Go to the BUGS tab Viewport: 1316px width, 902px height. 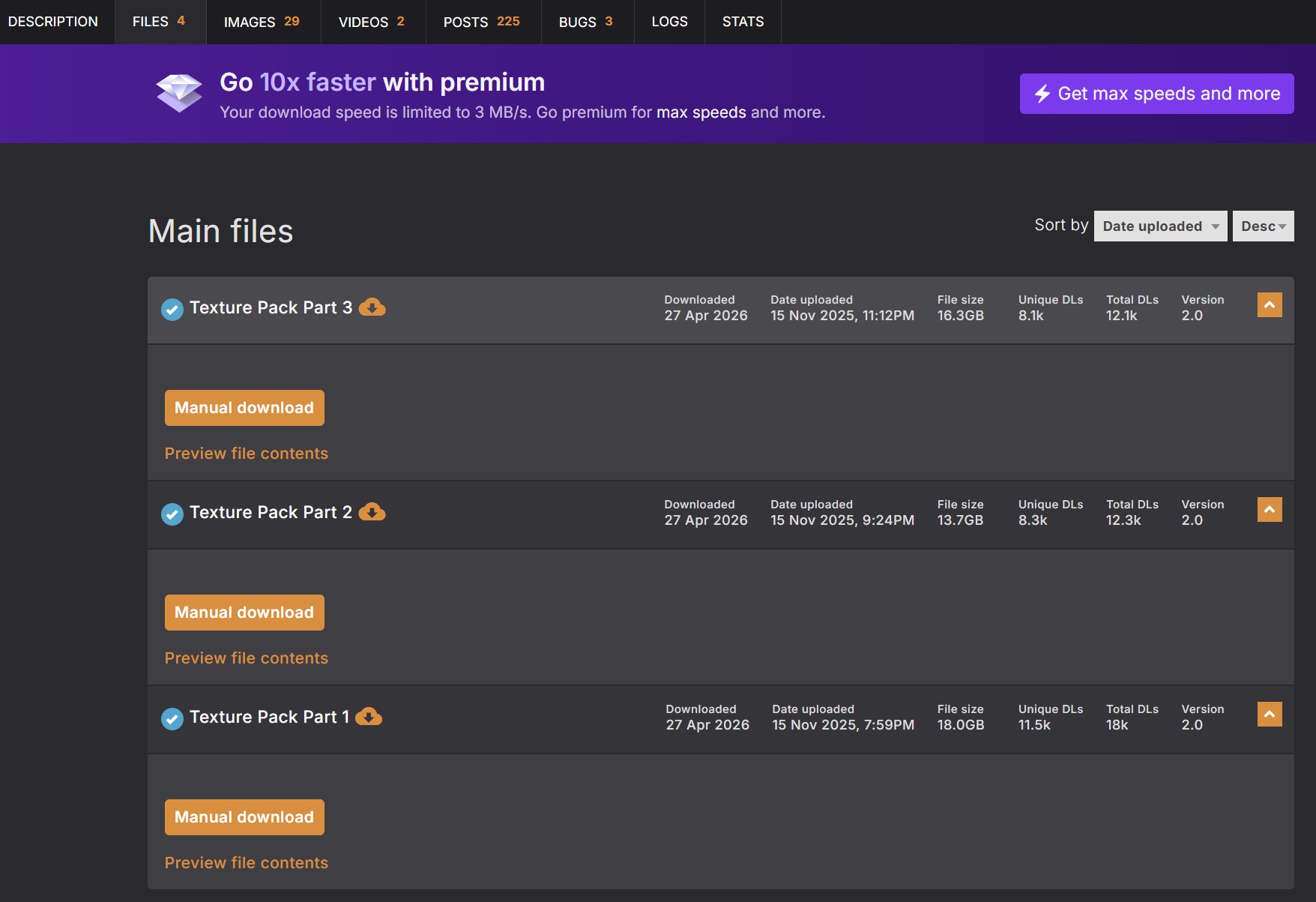587,22
